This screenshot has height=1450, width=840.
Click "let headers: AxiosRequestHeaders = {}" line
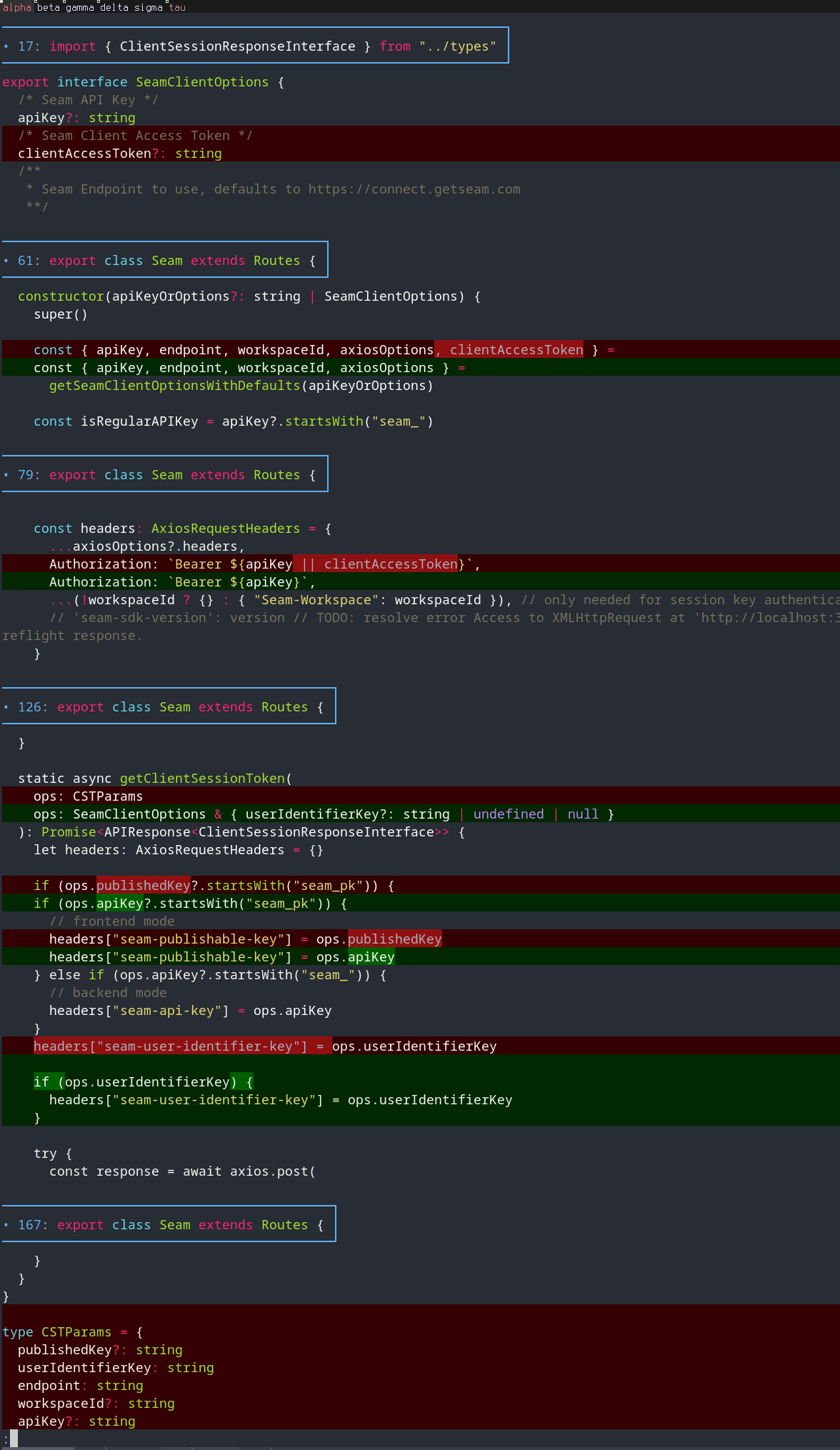pos(179,850)
